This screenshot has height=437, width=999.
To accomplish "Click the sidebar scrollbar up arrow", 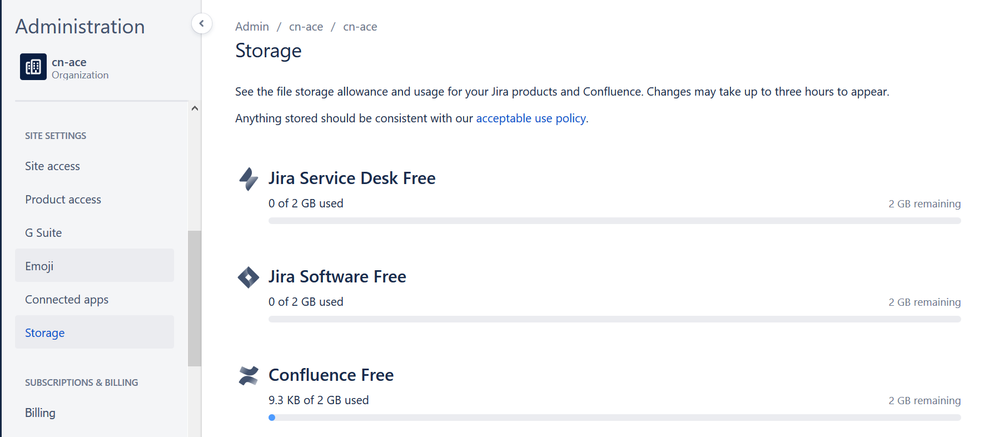I will (194, 108).
